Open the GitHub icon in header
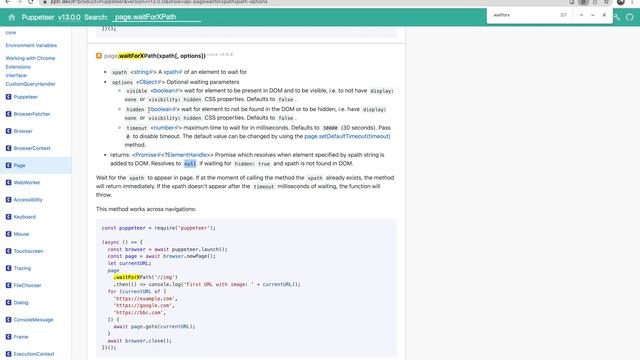Image resolution: width=640 pixels, height=360 pixels. pos(630,17)
